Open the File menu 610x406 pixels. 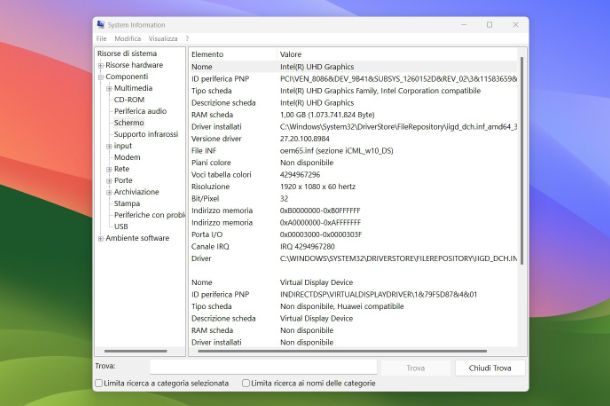point(101,38)
